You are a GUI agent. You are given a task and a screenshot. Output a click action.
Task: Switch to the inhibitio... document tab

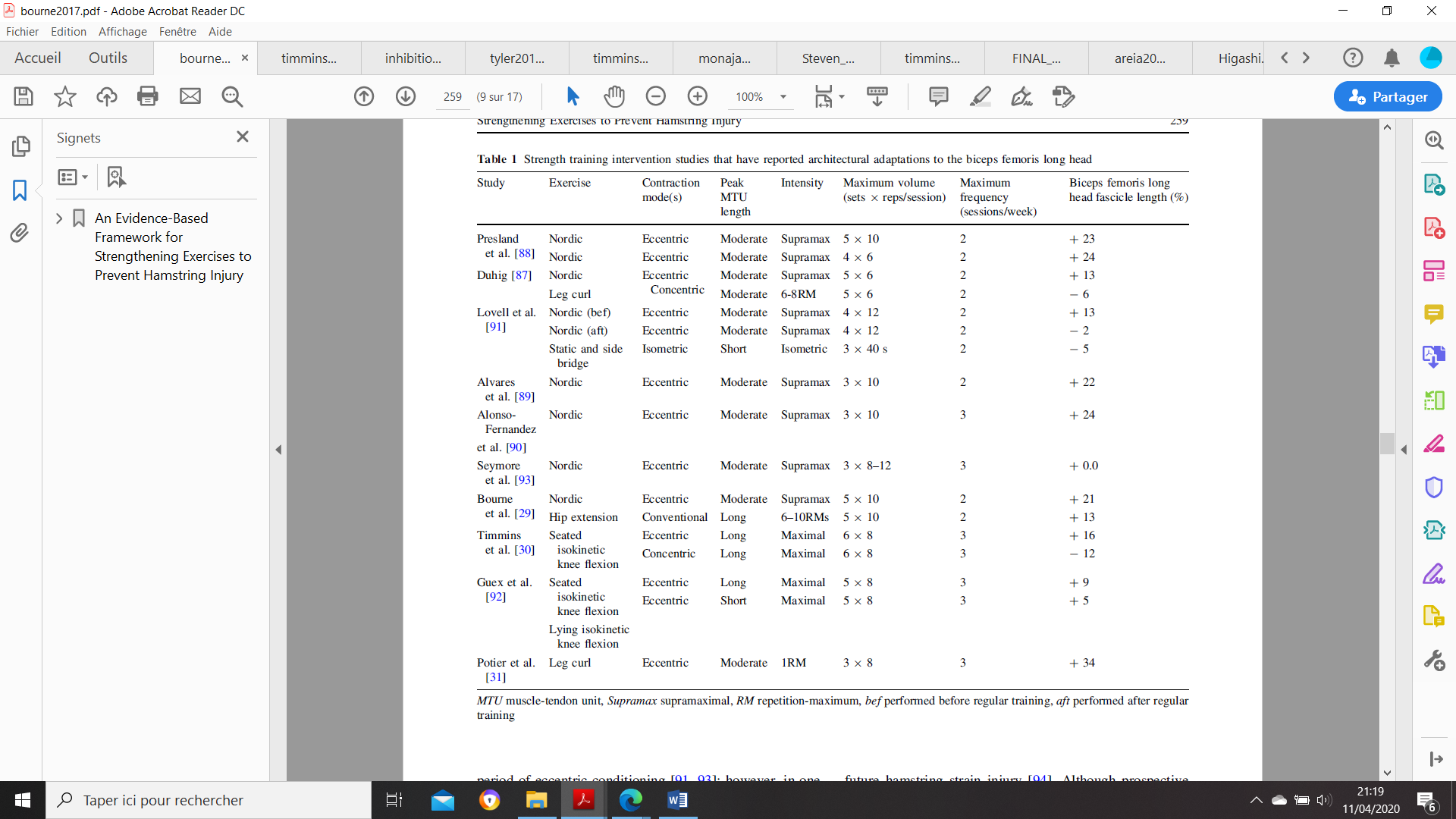point(413,58)
